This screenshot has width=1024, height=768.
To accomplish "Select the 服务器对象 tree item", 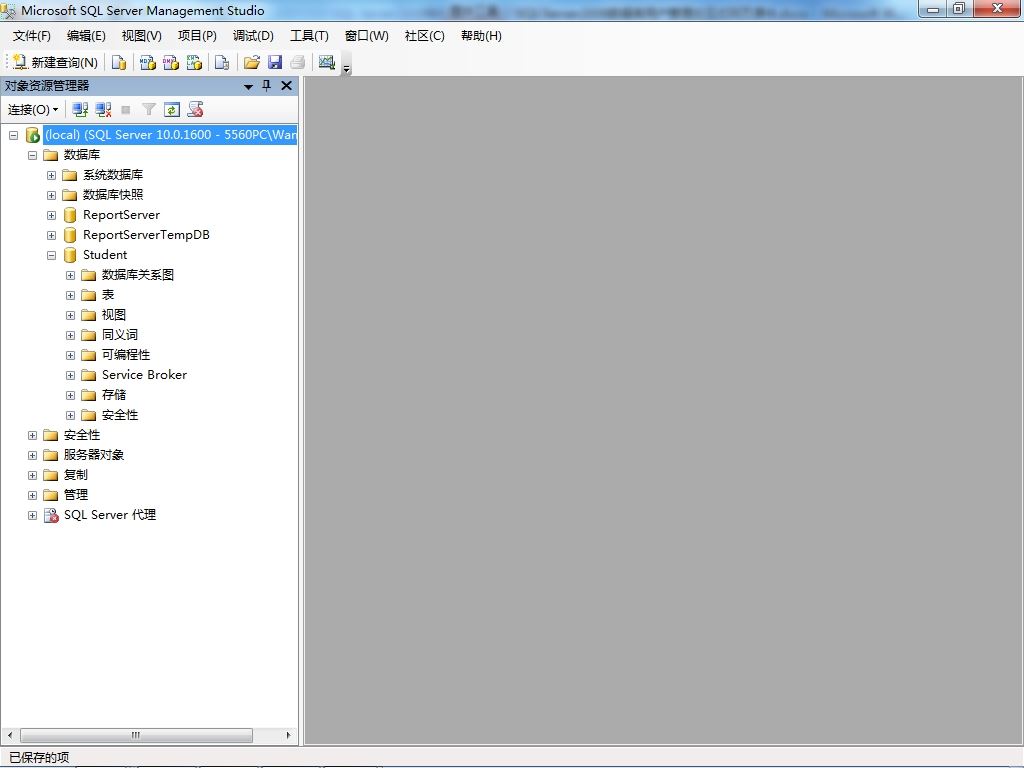I will [x=93, y=455].
